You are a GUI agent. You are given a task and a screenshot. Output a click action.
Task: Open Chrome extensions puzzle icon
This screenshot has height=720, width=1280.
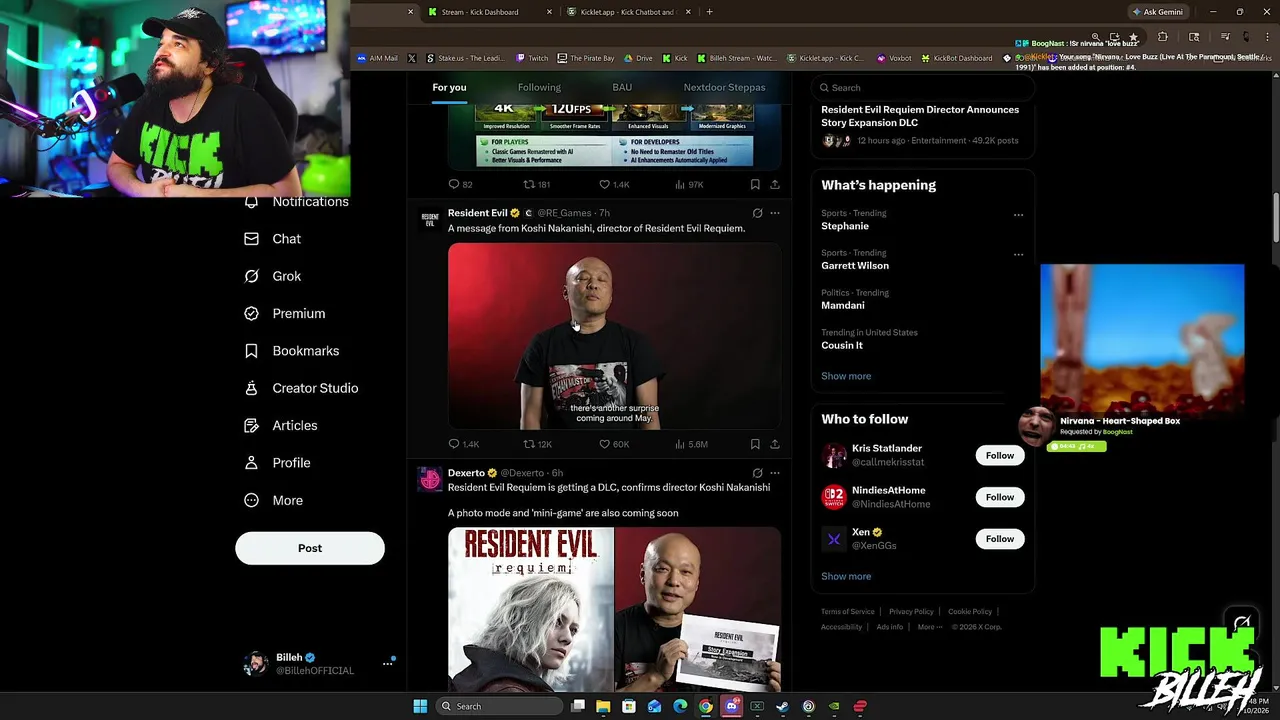point(1163,37)
